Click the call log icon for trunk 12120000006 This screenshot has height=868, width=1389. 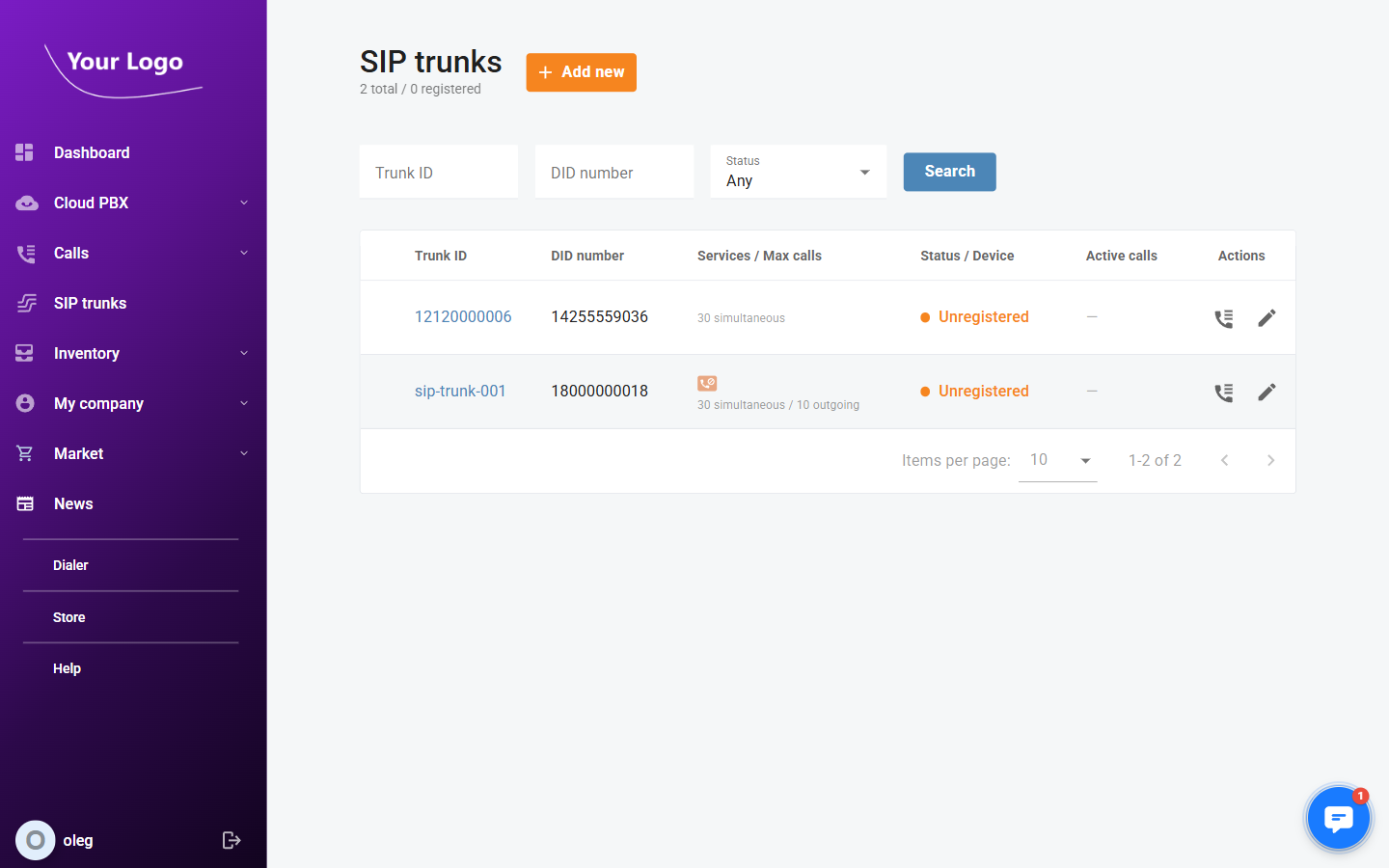click(x=1223, y=317)
